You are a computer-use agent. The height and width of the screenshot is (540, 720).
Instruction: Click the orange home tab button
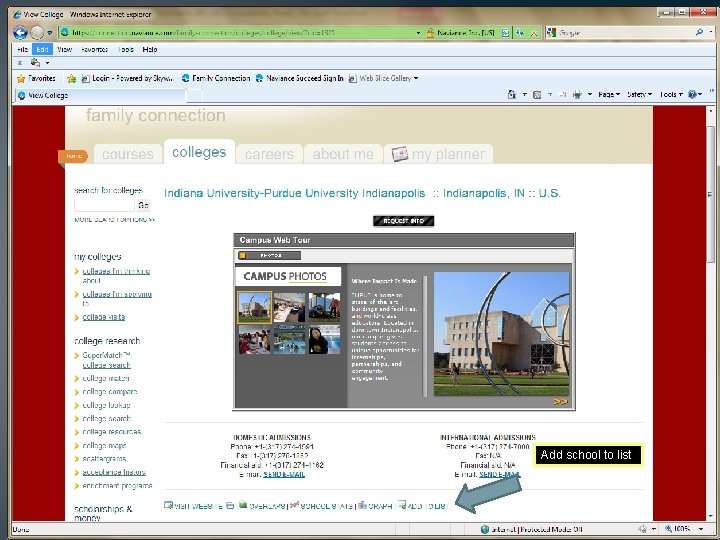tap(73, 156)
